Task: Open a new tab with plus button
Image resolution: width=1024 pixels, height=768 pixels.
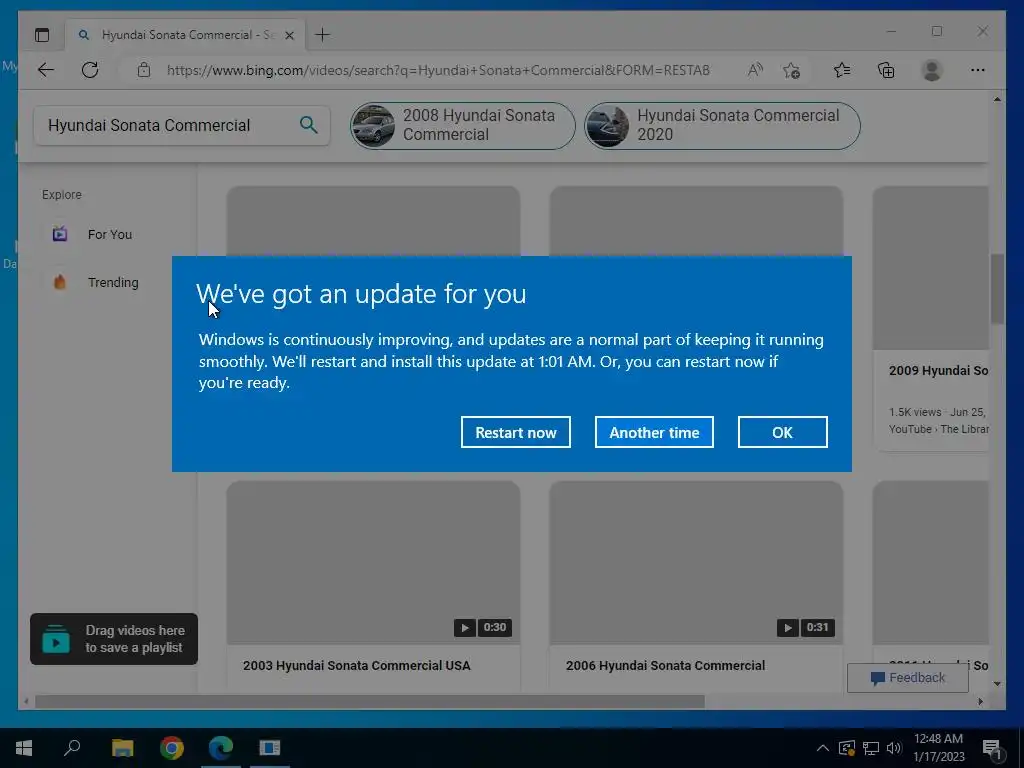Action: (323, 35)
